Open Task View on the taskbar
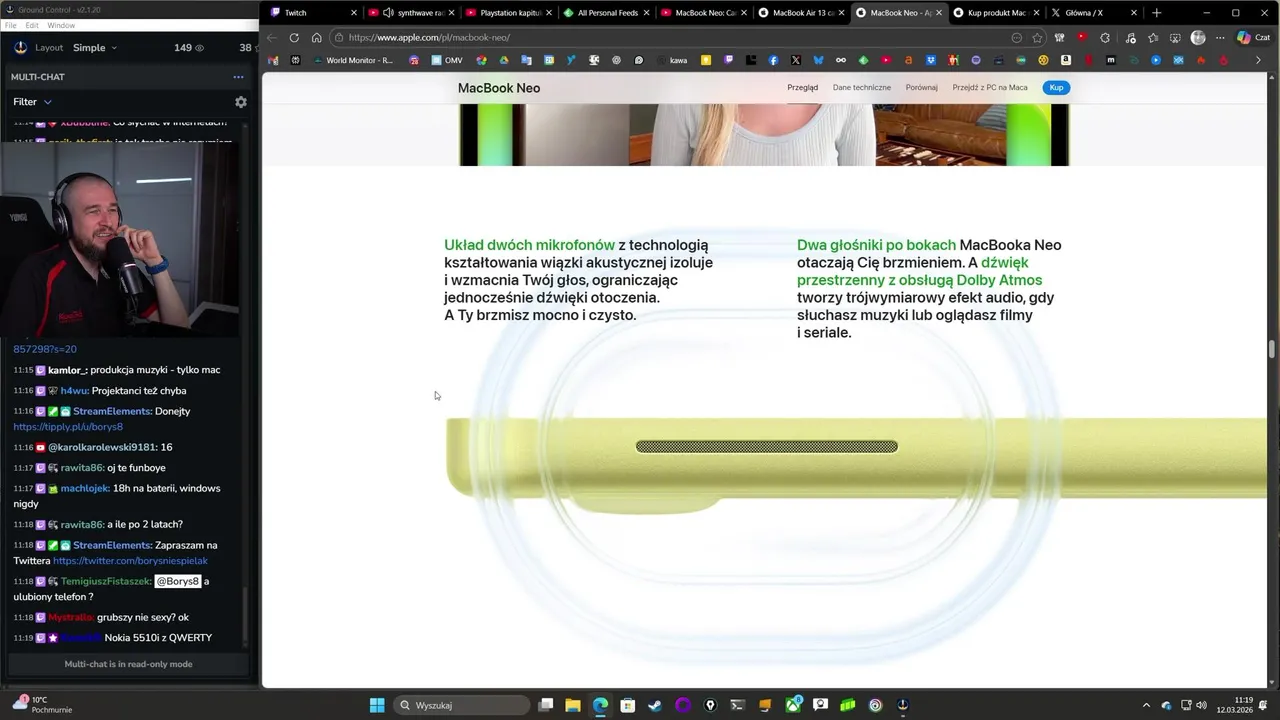The height and width of the screenshot is (720, 1280). coord(546,705)
